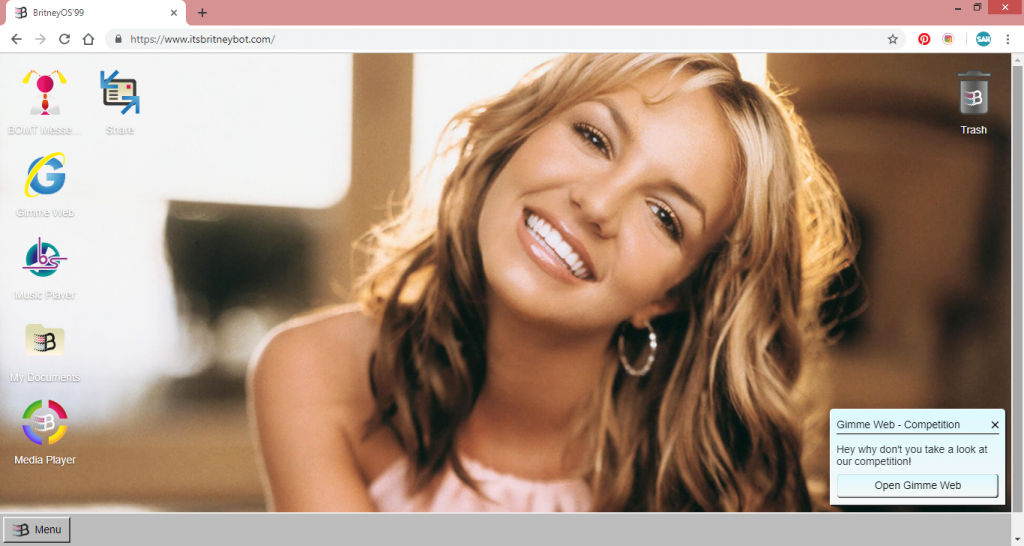Viewport: 1024px width, 546px height.
Task: Dismiss the Gimme Web competition popup
Action: [994, 425]
